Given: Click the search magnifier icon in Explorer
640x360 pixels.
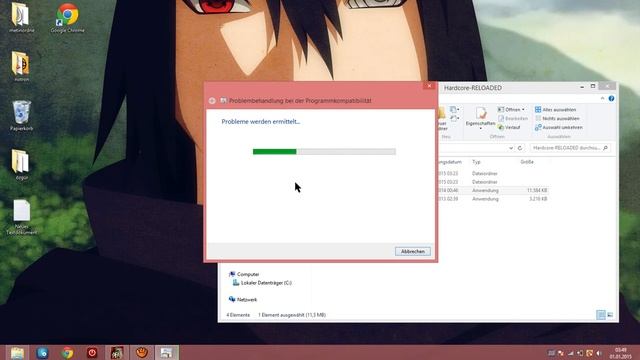Looking at the screenshot, I should (605, 148).
